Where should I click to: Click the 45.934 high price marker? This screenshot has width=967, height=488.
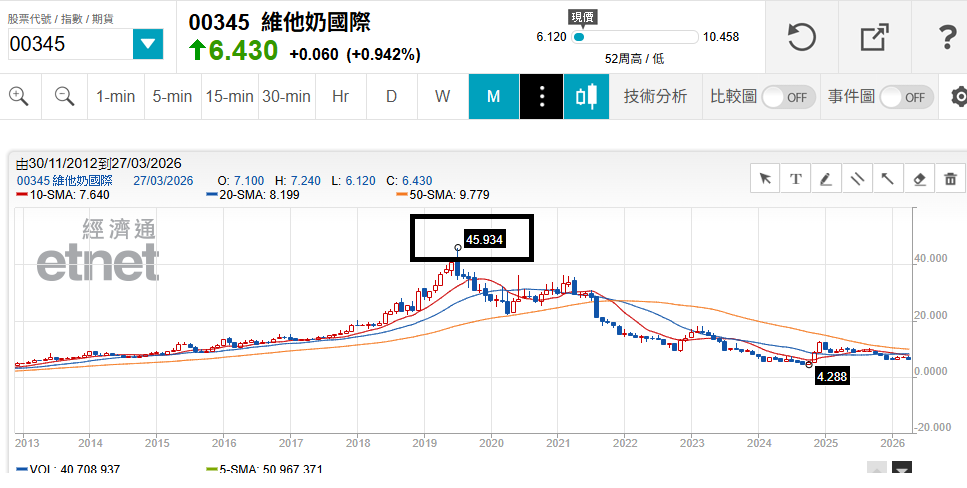click(x=484, y=239)
